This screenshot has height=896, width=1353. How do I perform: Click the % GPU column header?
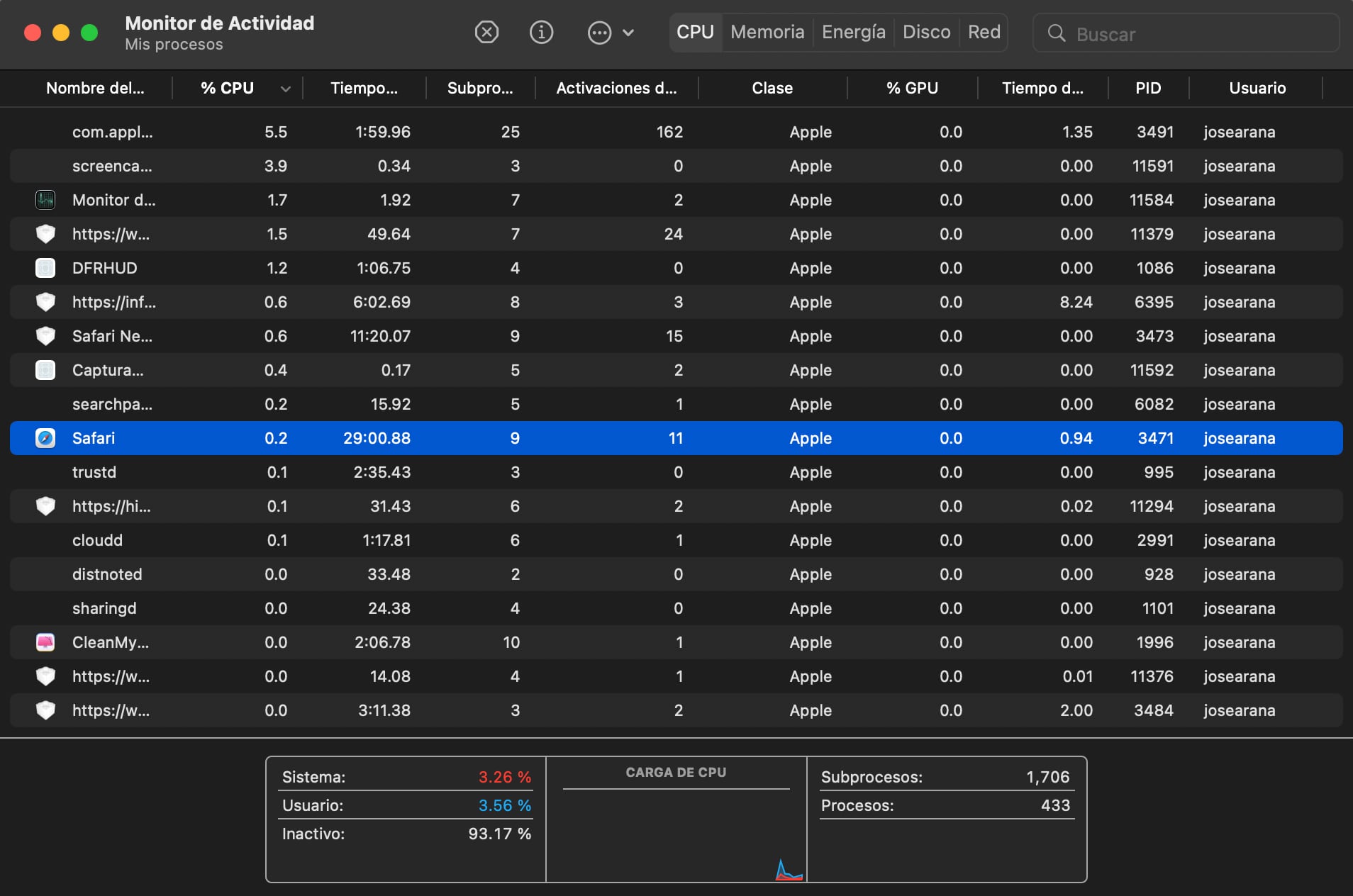click(912, 88)
